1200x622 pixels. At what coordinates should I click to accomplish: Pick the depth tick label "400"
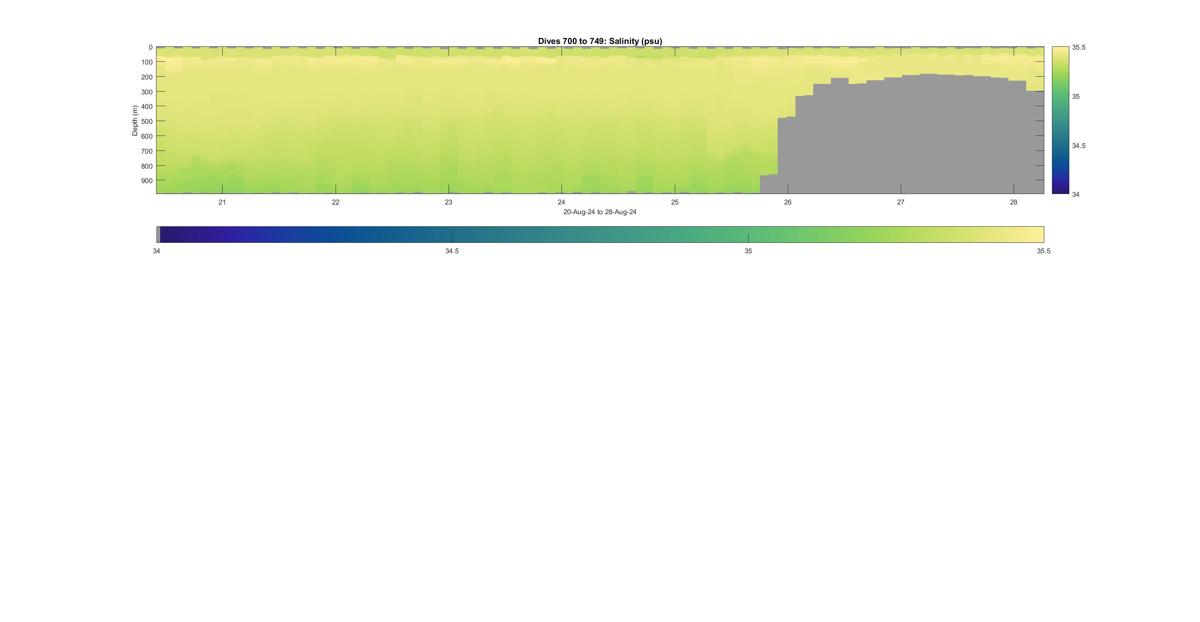coord(146,107)
